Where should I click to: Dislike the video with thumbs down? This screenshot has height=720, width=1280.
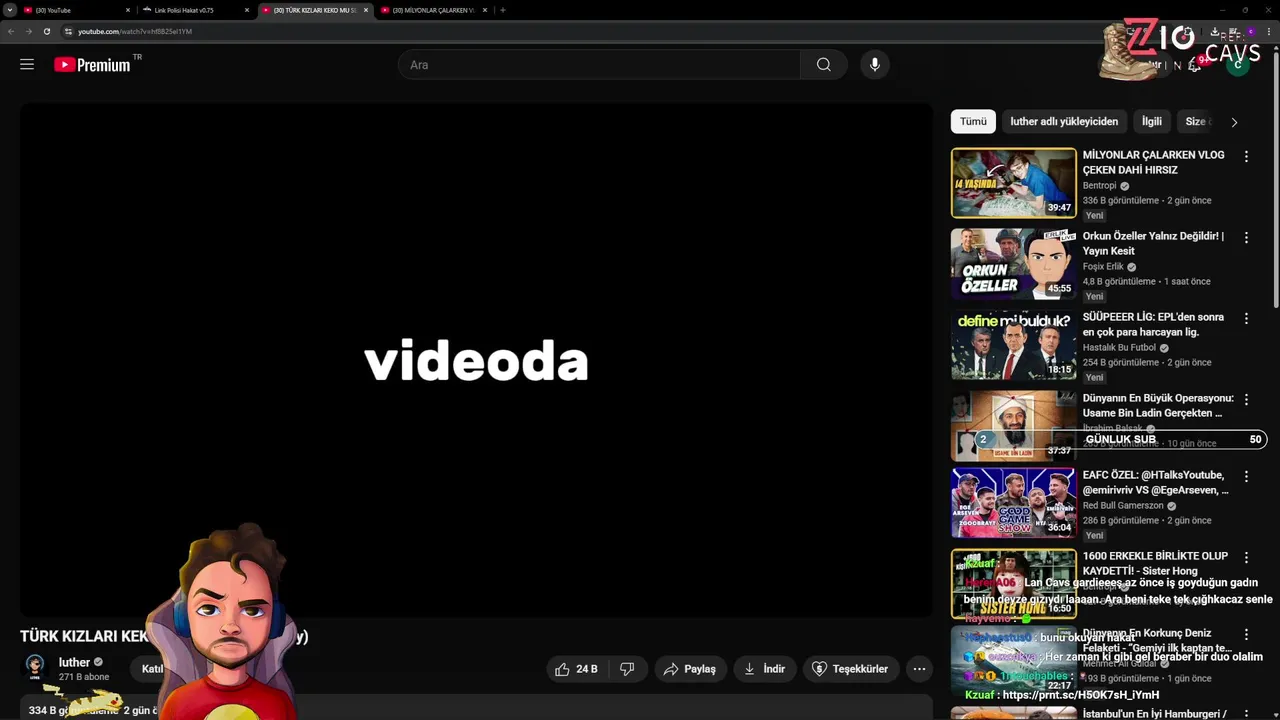(627, 669)
